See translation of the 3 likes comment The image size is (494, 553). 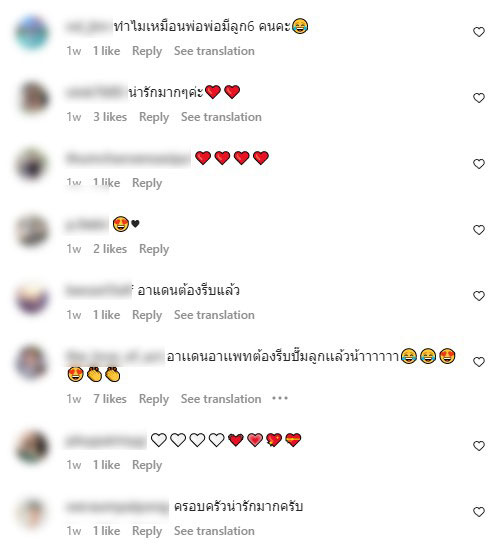pyautogui.click(x=221, y=117)
